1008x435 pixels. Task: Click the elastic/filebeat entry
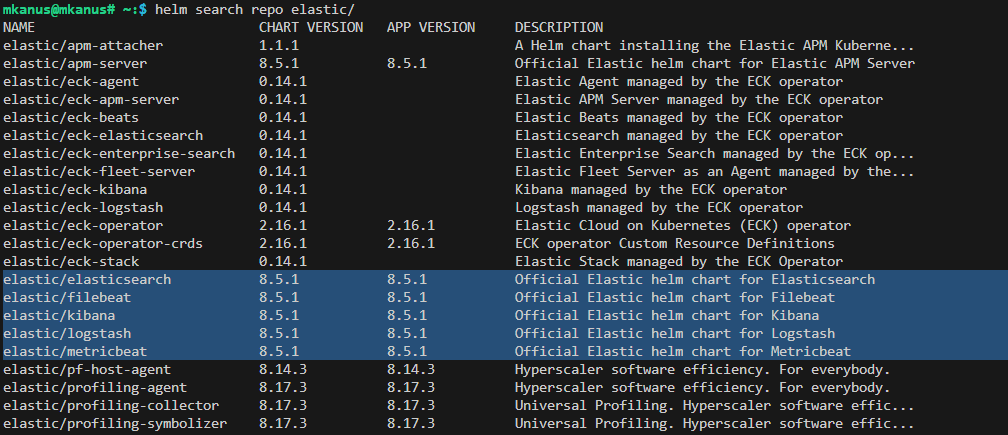(68, 297)
